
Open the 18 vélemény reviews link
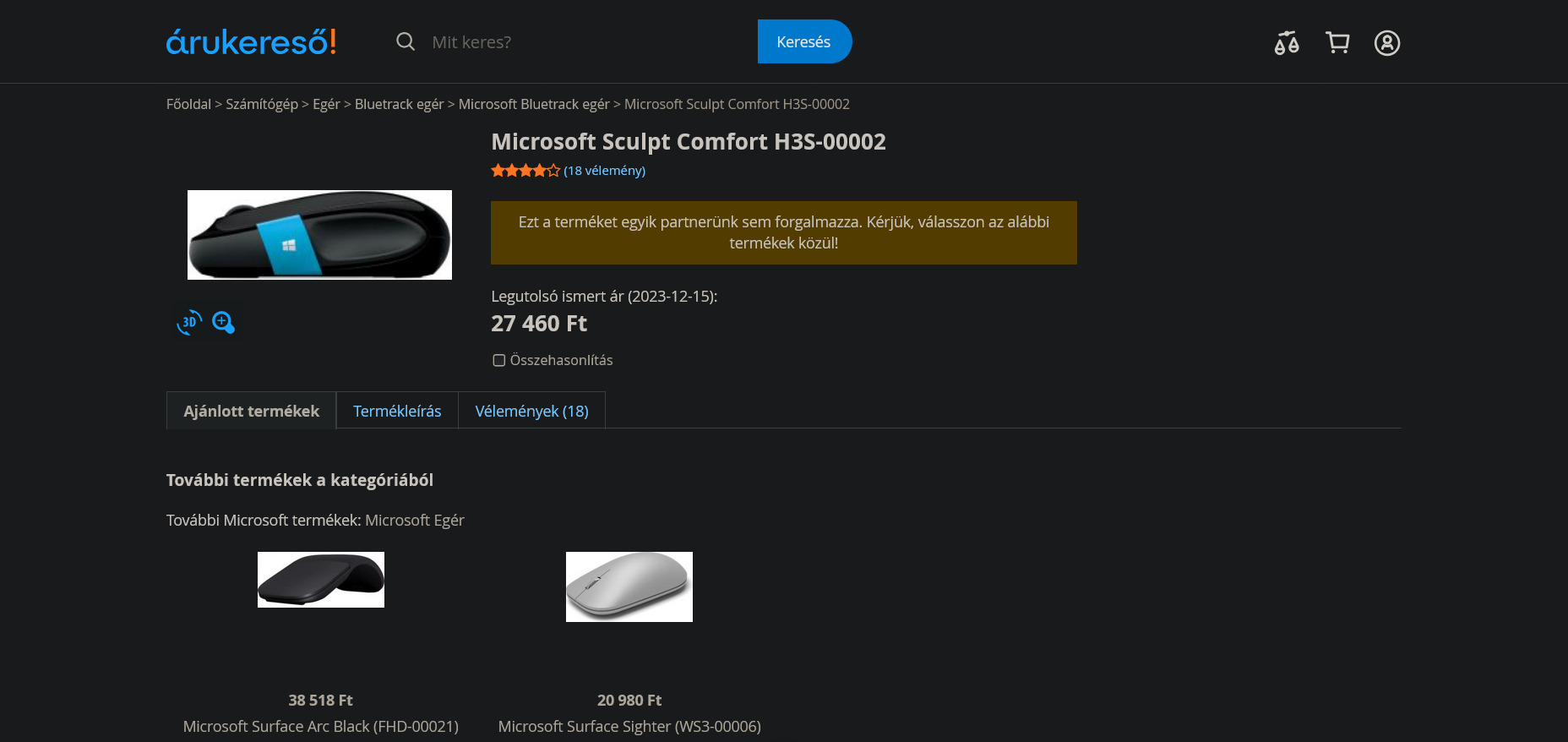[x=605, y=171]
